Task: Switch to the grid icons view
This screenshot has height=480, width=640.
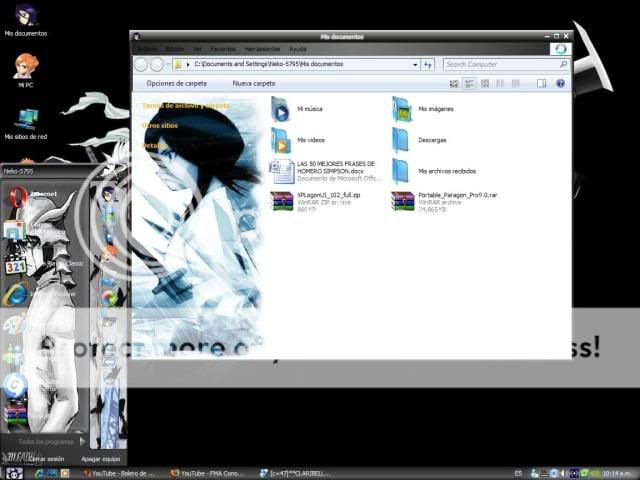Action: pyautogui.click(x=485, y=83)
